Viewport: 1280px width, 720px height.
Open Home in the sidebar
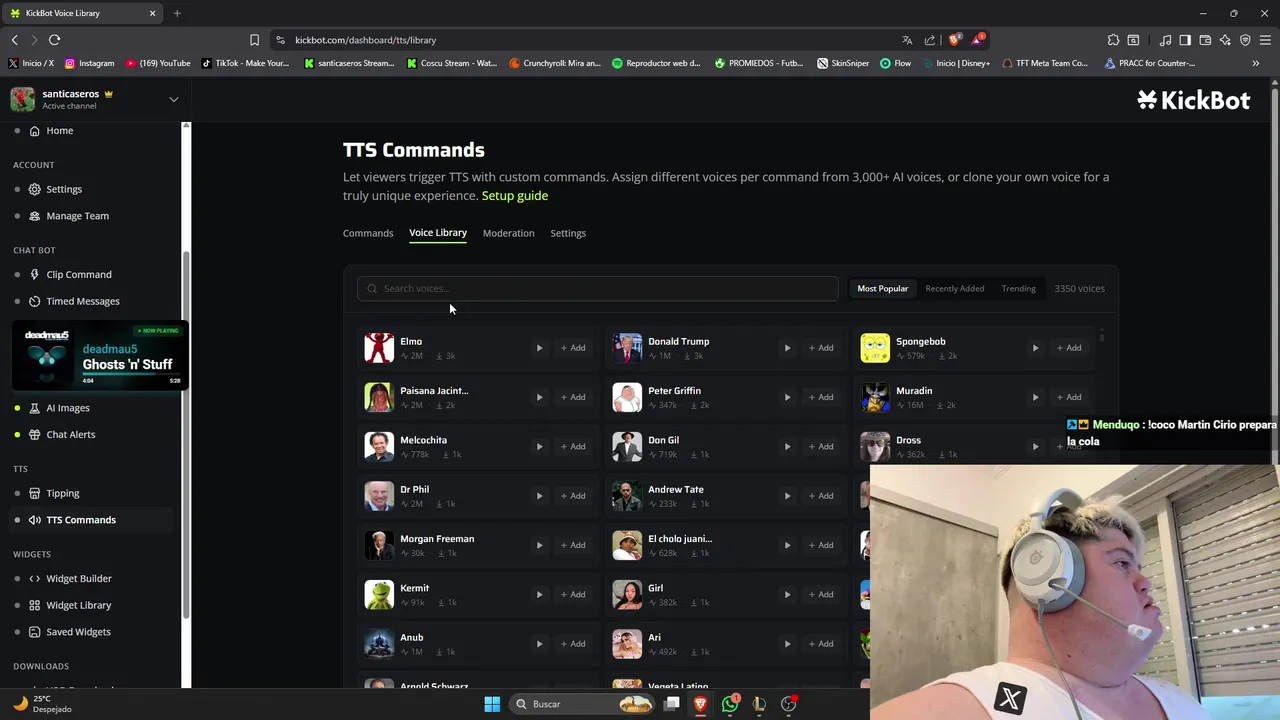pos(59,131)
